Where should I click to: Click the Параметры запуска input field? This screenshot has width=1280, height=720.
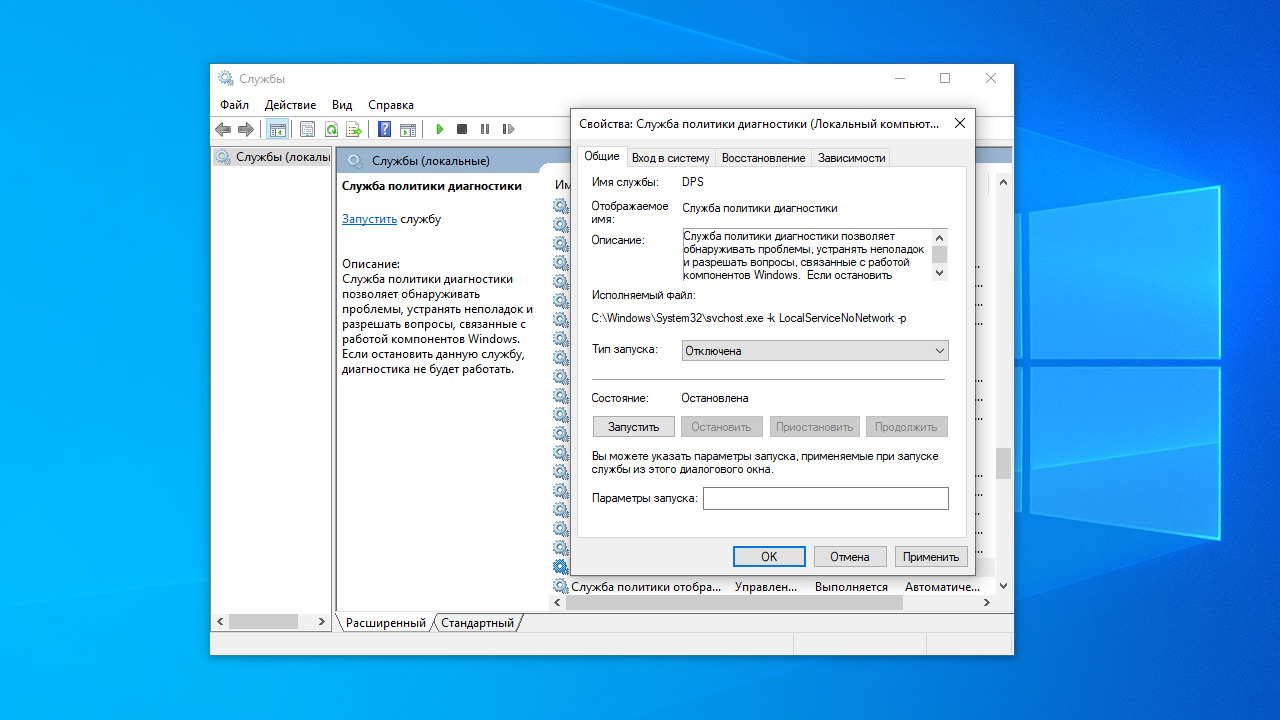[x=825, y=498]
